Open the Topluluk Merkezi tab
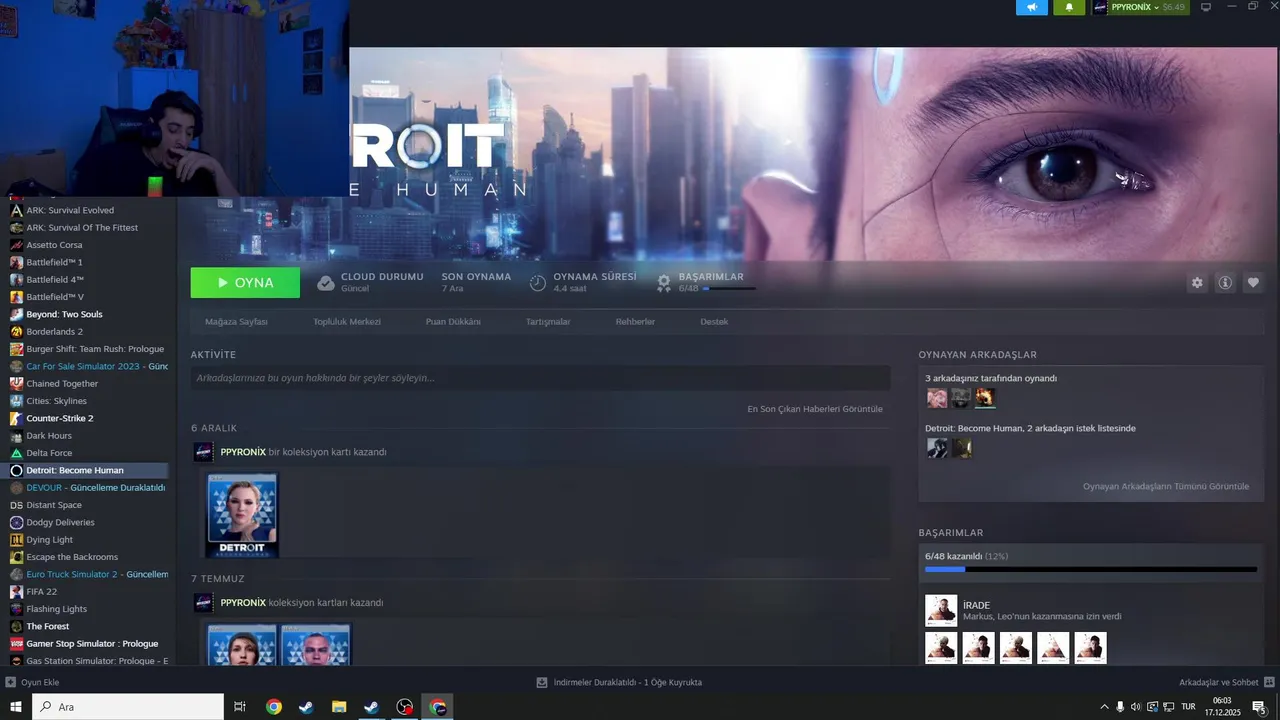This screenshot has height=720, width=1280. (347, 322)
